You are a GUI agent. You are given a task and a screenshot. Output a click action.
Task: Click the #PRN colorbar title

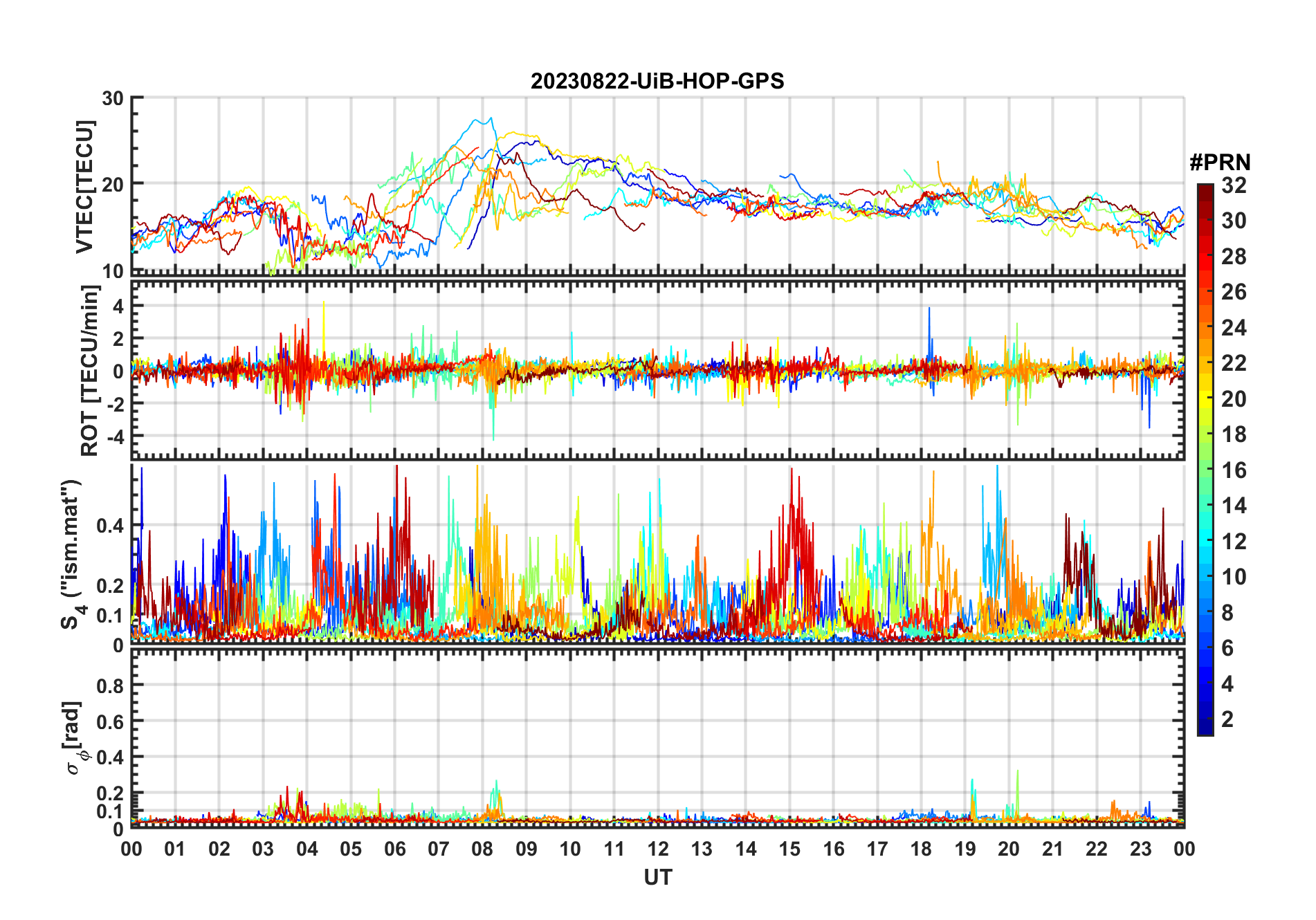point(1220,163)
